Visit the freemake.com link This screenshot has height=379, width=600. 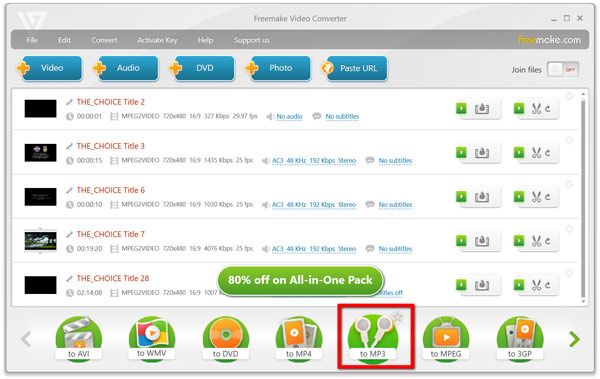[x=549, y=39]
